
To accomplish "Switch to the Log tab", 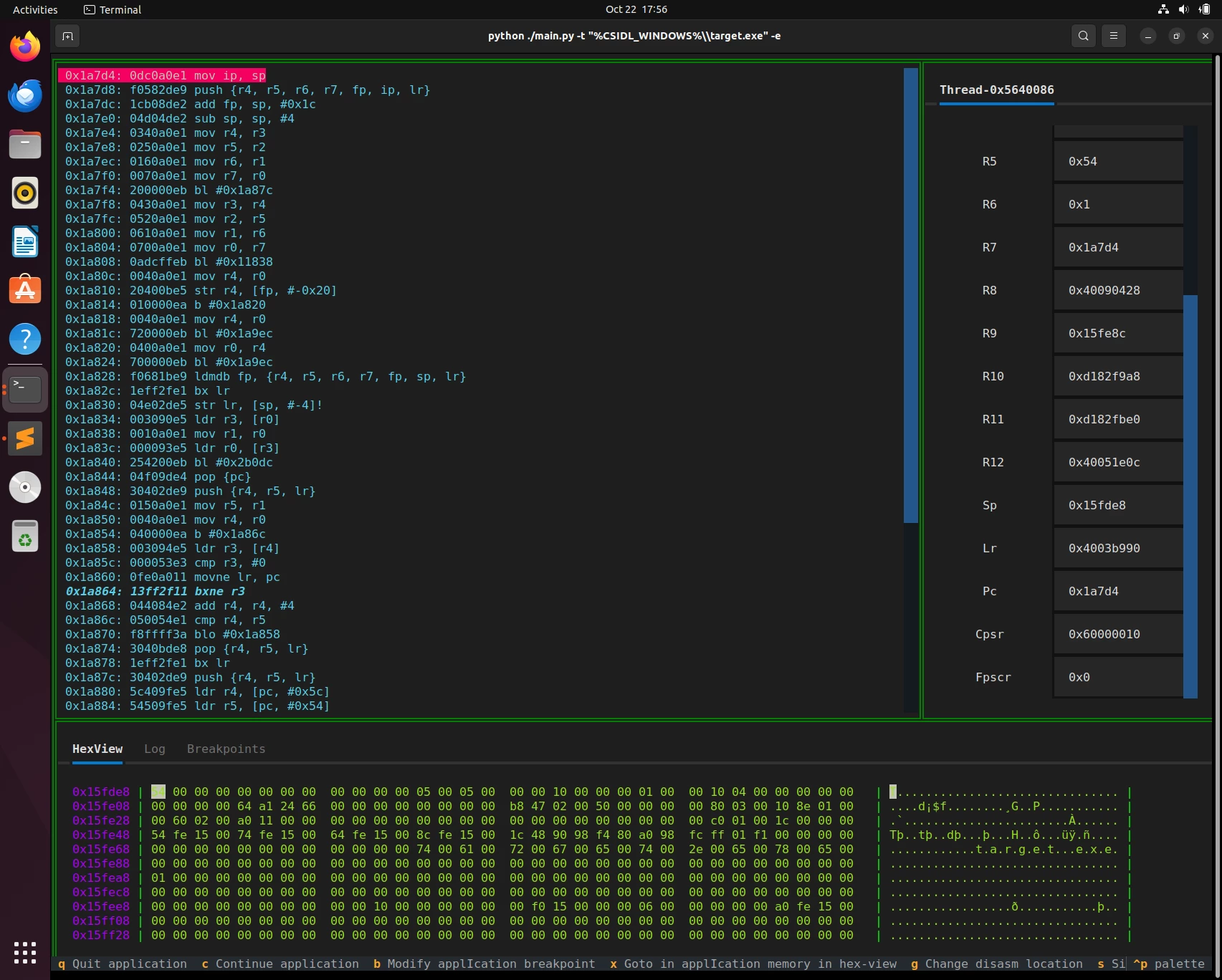I will tap(154, 749).
